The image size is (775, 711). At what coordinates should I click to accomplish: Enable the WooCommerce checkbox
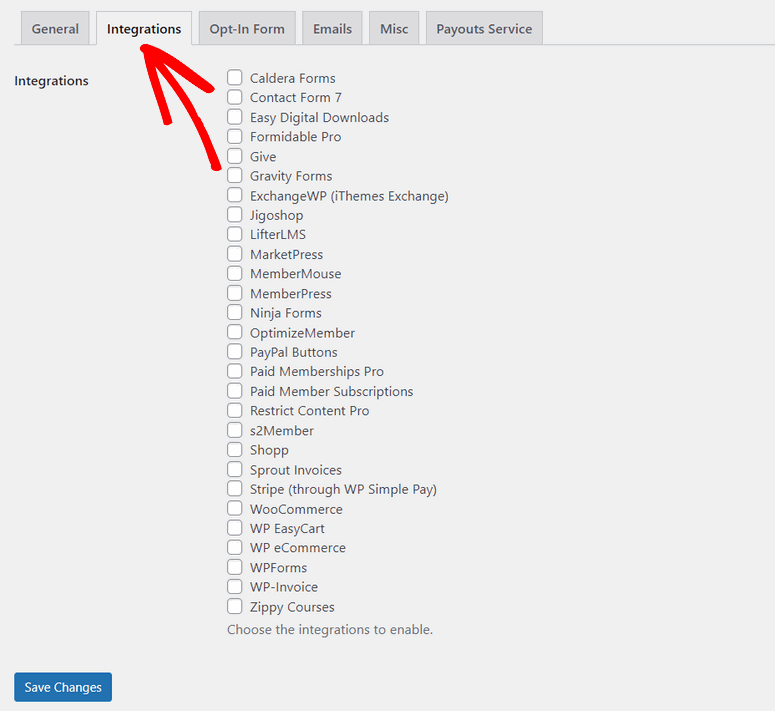pos(235,508)
